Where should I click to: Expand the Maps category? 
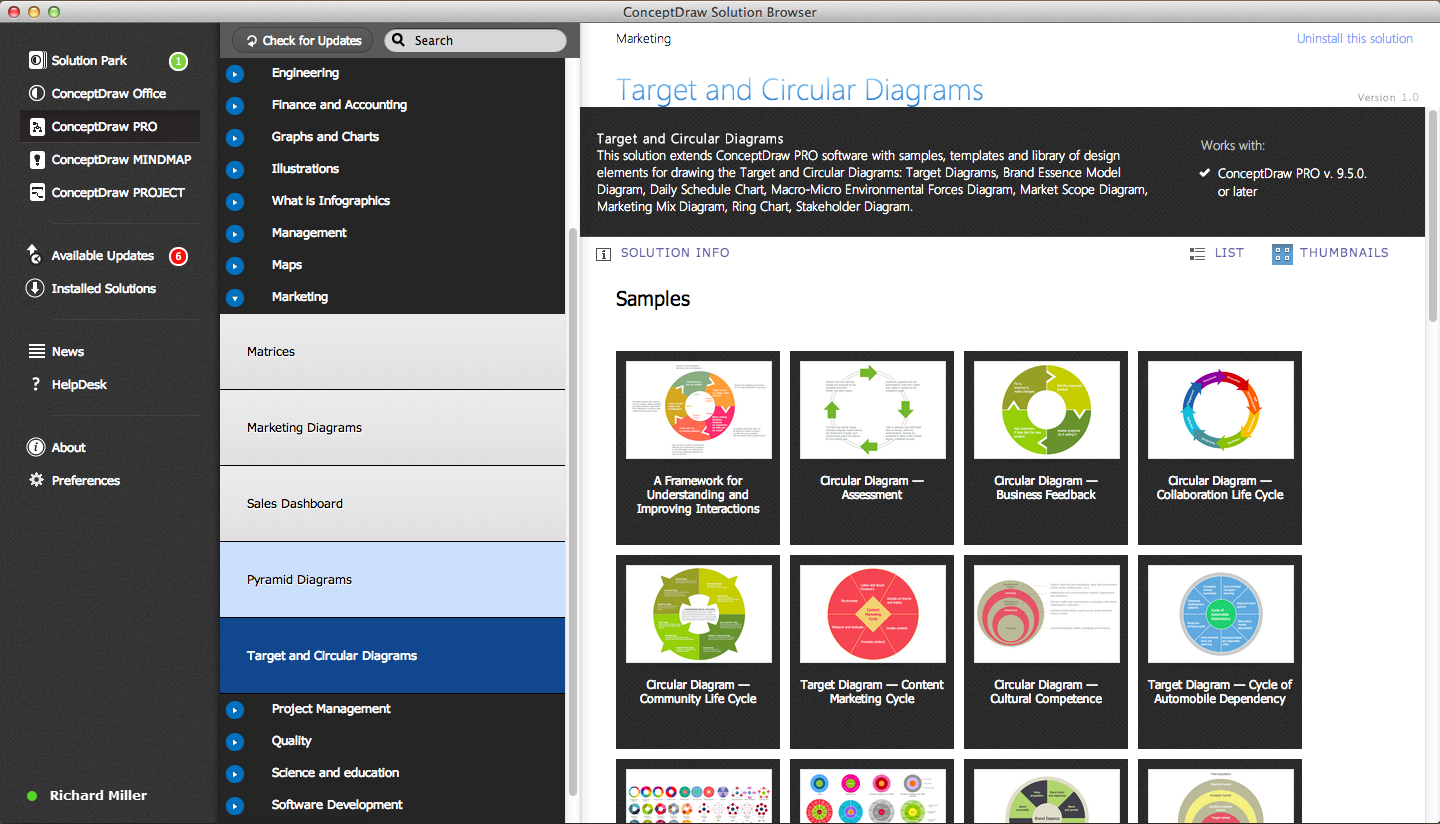point(235,266)
